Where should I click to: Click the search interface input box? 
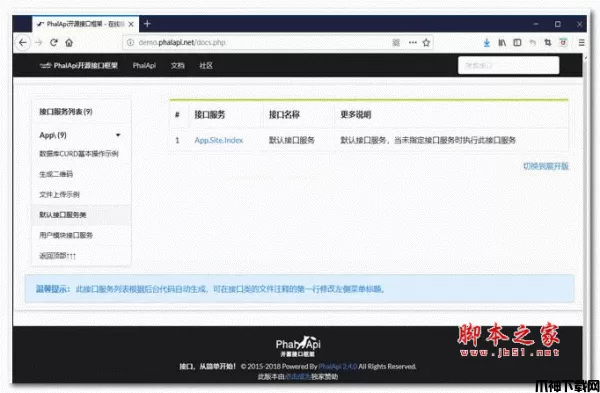[x=509, y=65]
